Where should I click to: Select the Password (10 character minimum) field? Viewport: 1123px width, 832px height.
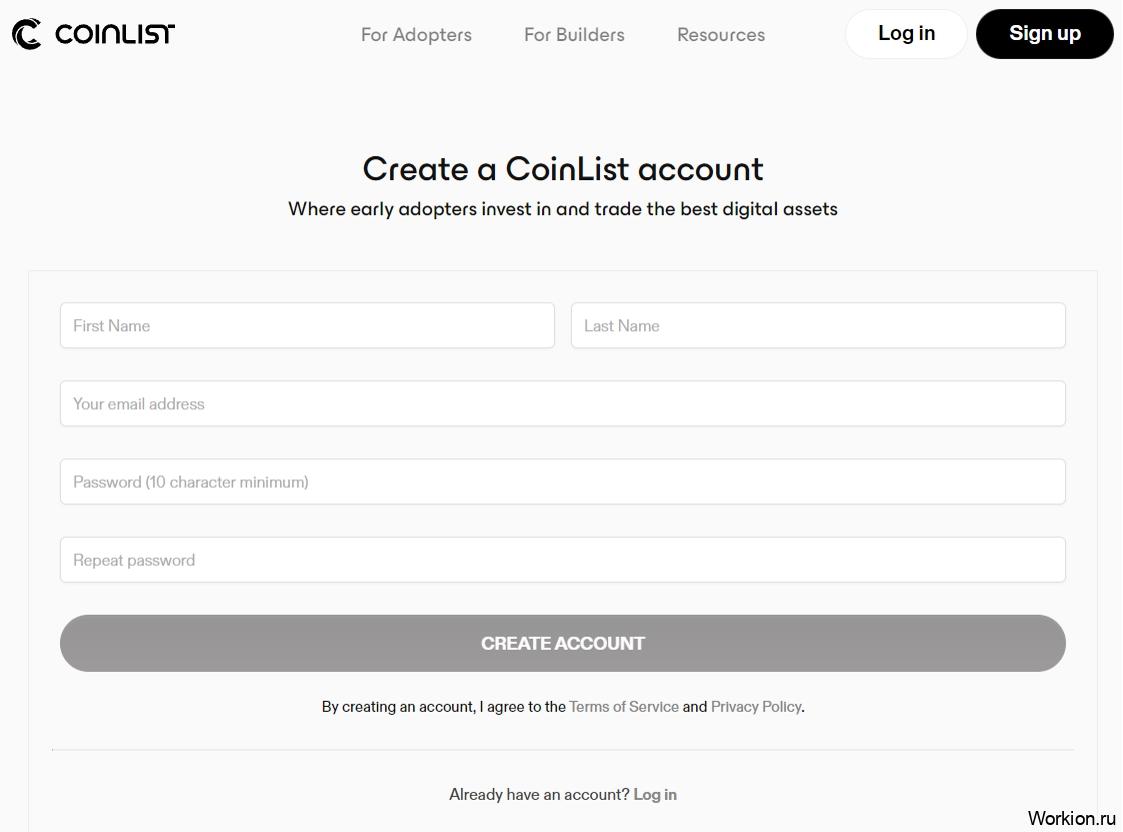click(563, 482)
